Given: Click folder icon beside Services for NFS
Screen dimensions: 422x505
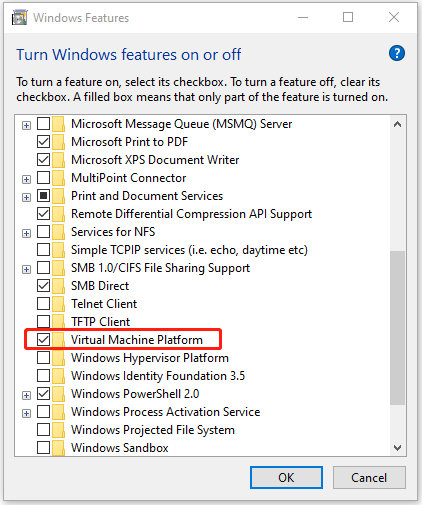Looking at the screenshot, I should 59,232.
